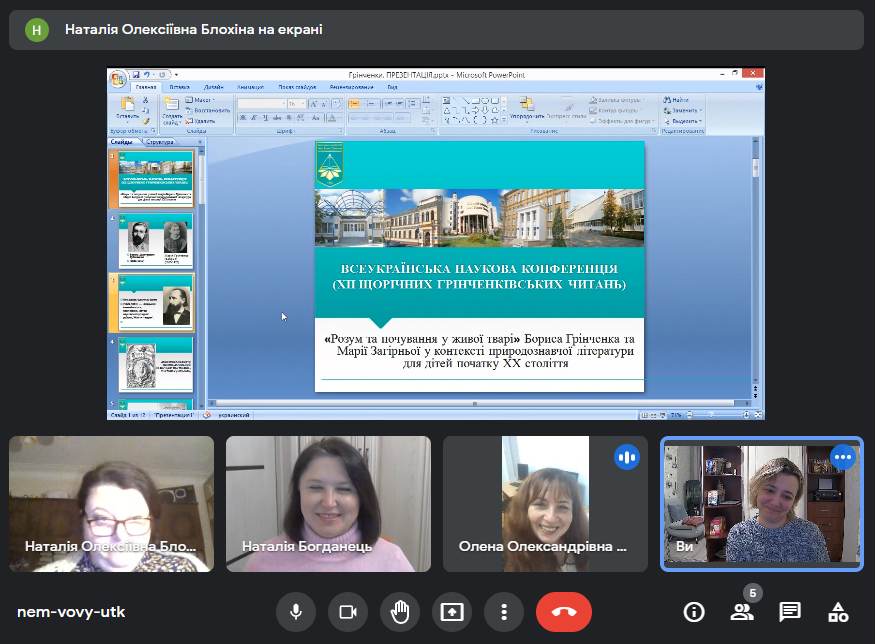875x644 pixels.
Task: Open the chat panel
Action: click(790, 612)
